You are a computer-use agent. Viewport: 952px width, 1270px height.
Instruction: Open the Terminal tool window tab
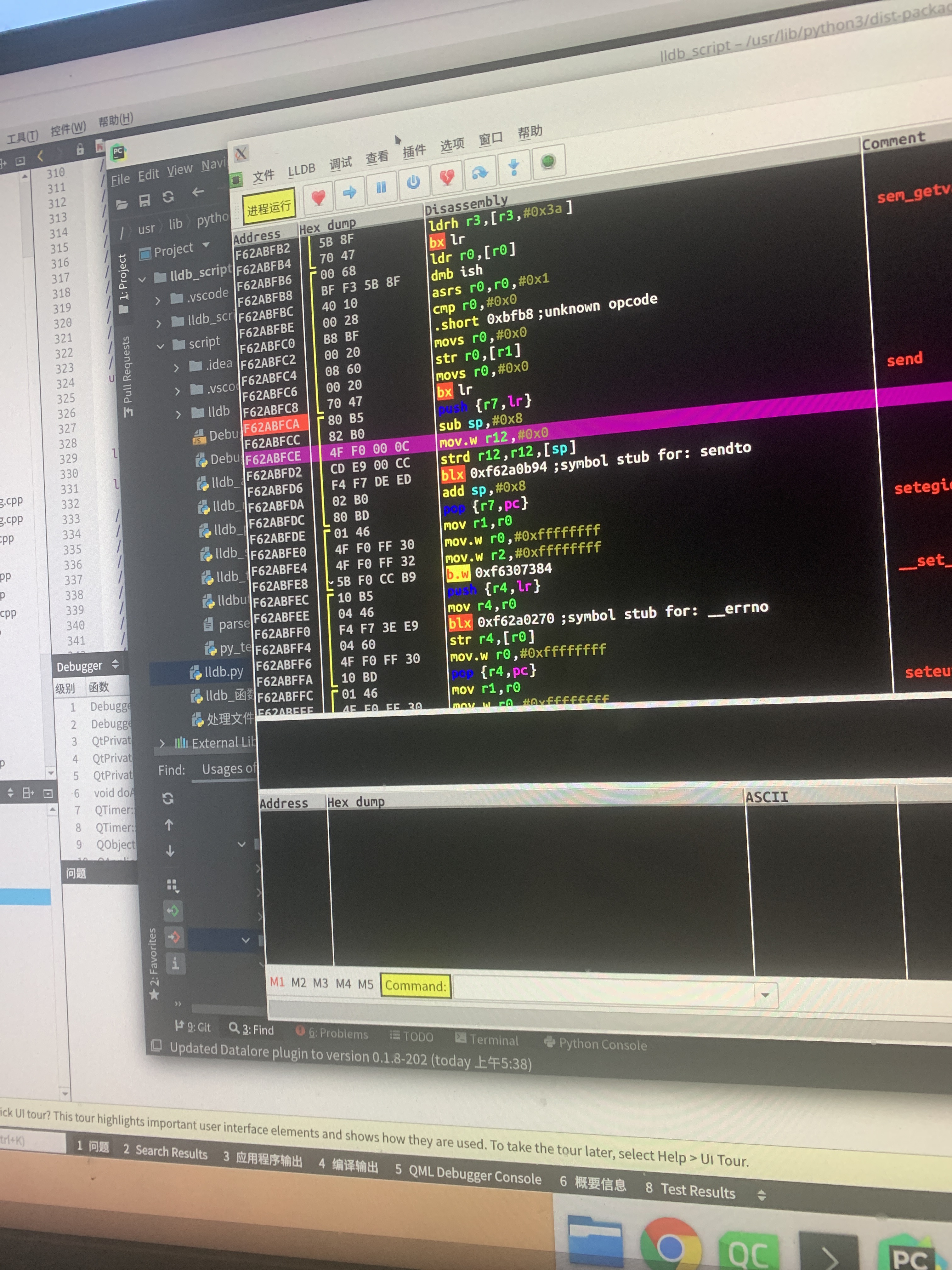[487, 1039]
